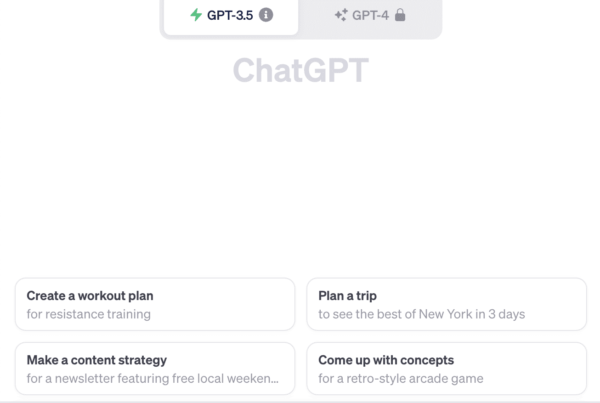Choose the Come up with concepts card
The width and height of the screenshot is (600, 403).
click(x=447, y=369)
